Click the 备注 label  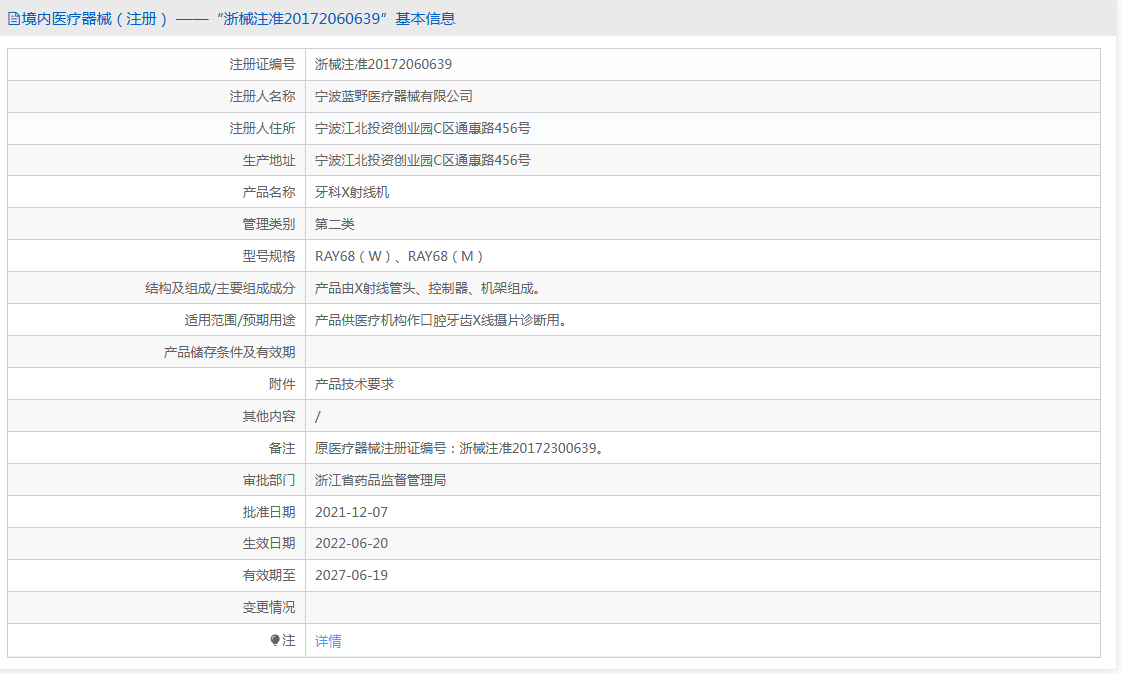282,449
